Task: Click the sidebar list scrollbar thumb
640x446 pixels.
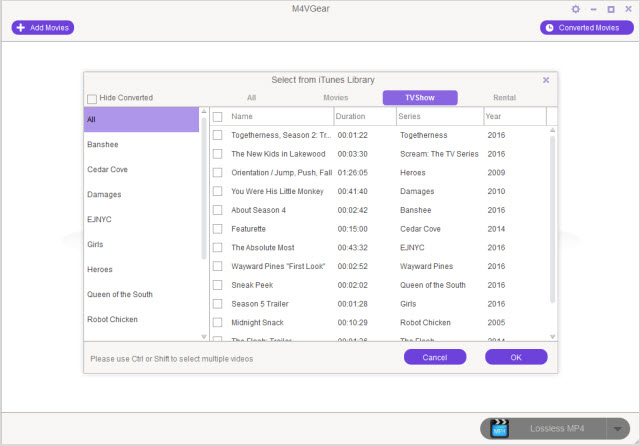Action: pyautogui.click(x=204, y=188)
